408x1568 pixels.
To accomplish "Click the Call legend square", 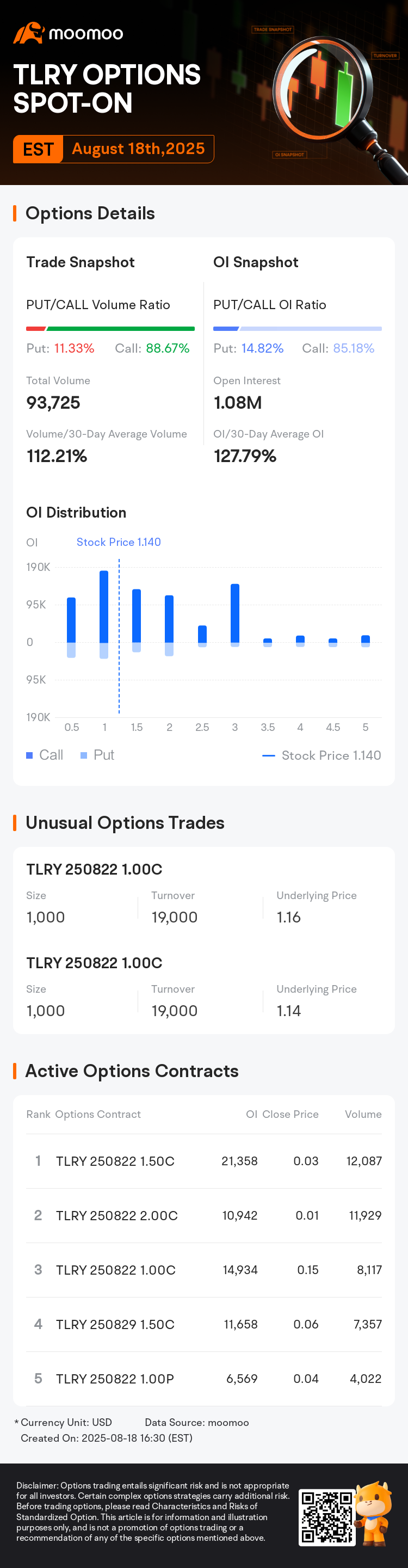I will [x=29, y=755].
